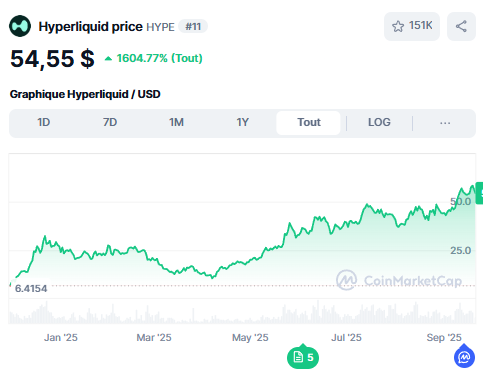Select the Tout chart range
Screen dimensions: 490x371
point(309,123)
